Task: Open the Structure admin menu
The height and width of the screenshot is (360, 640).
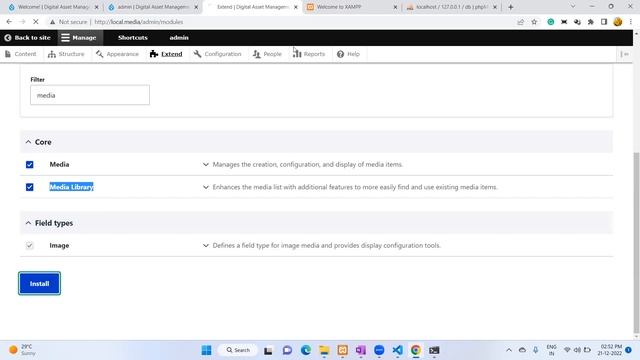Action: pyautogui.click(x=66, y=54)
